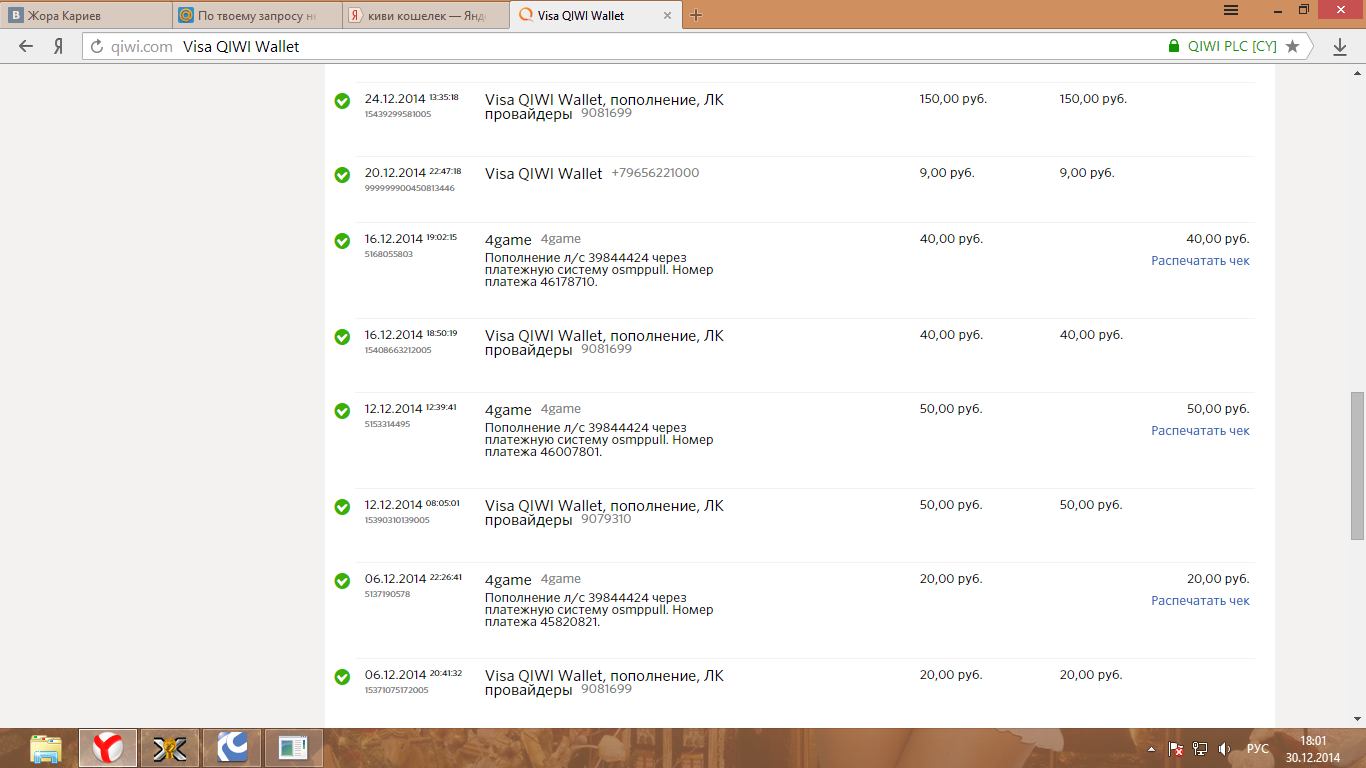Image resolution: width=1366 pixels, height=768 pixels.
Task: Click the green check for 12.12.2014 12:39 payment
Action: [x=342, y=411]
